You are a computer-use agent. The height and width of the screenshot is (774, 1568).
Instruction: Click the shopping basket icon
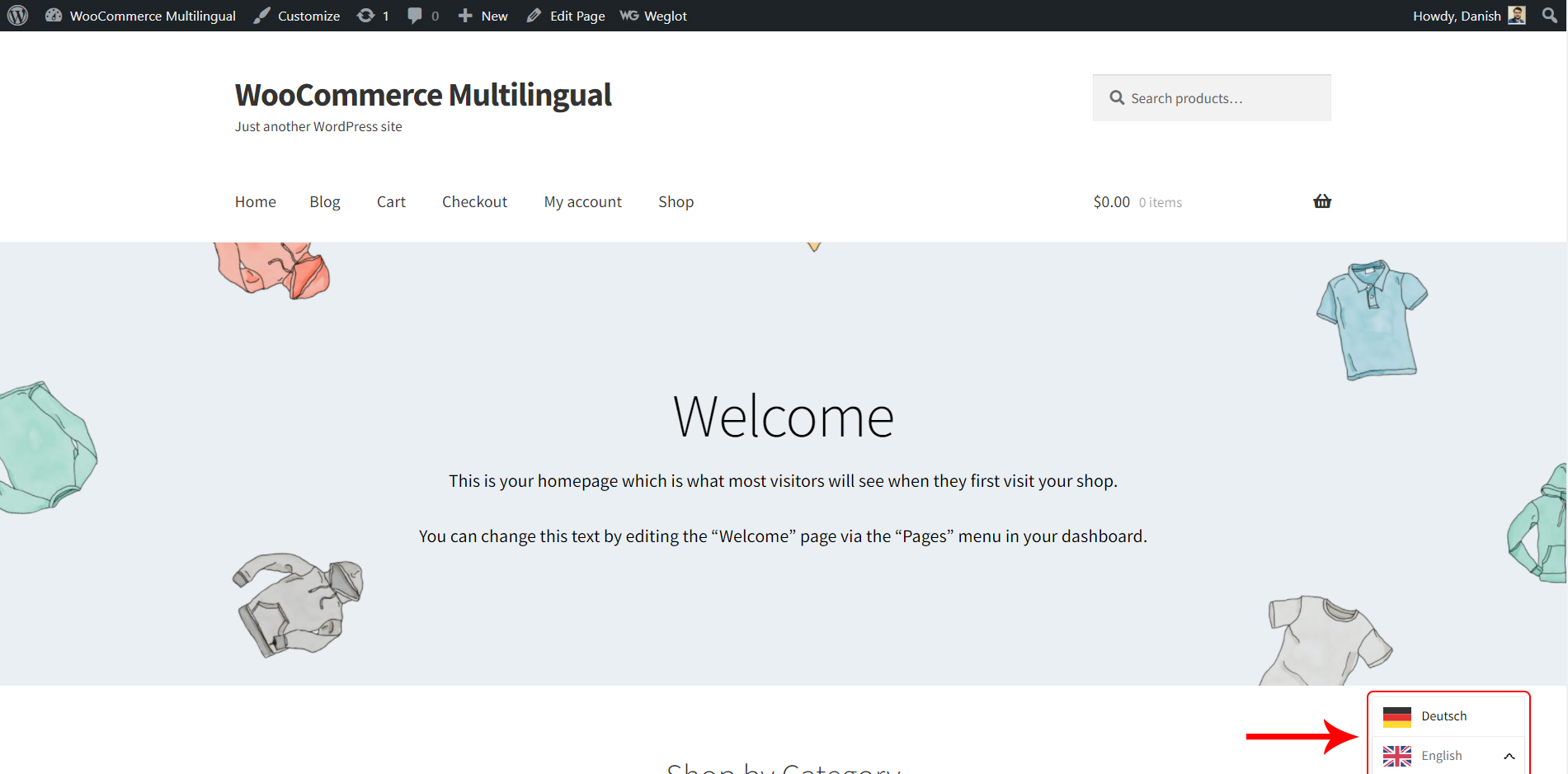coord(1322,201)
